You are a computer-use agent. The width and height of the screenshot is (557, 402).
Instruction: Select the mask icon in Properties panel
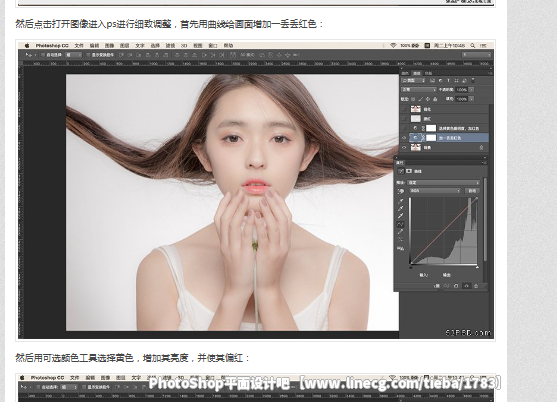409,171
